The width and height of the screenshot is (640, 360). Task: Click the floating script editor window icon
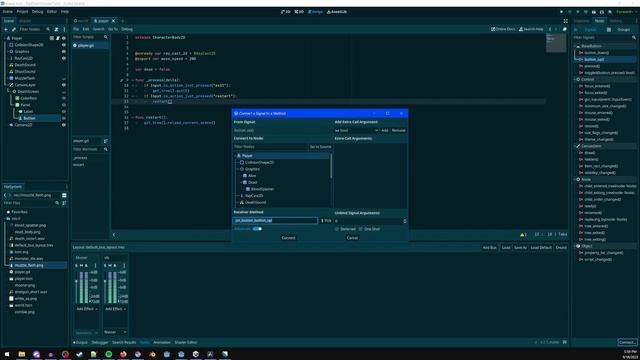(x=564, y=29)
